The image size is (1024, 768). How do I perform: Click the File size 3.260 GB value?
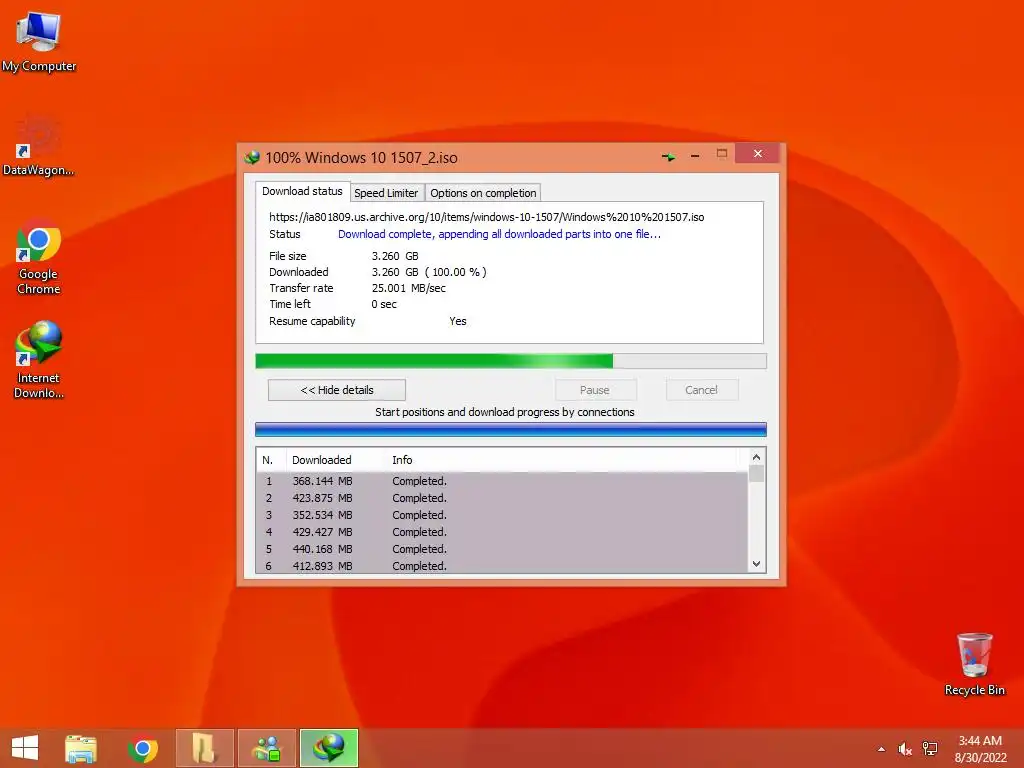pos(395,256)
